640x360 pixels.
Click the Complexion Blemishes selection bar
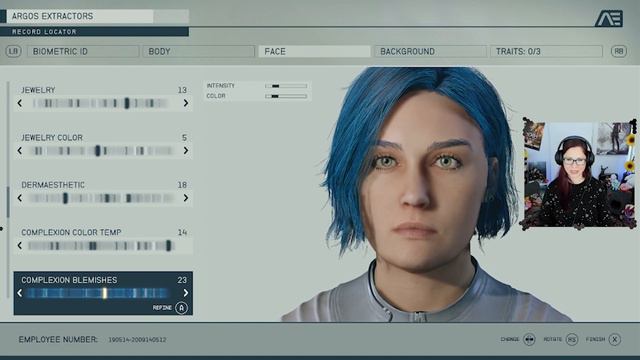point(98,293)
